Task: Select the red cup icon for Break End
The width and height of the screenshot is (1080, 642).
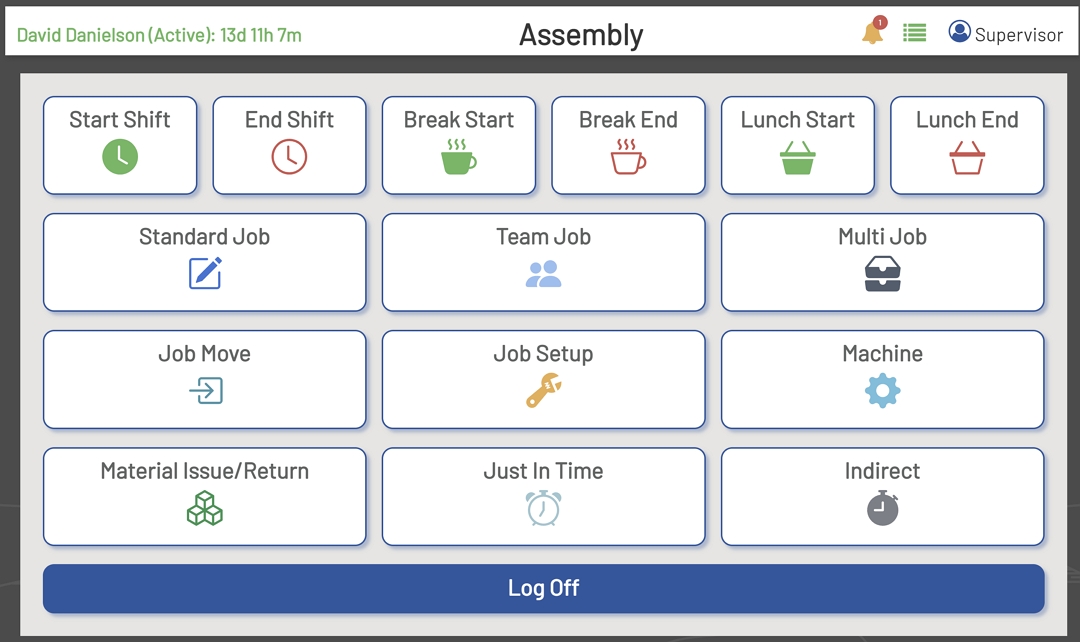Action: 627,157
